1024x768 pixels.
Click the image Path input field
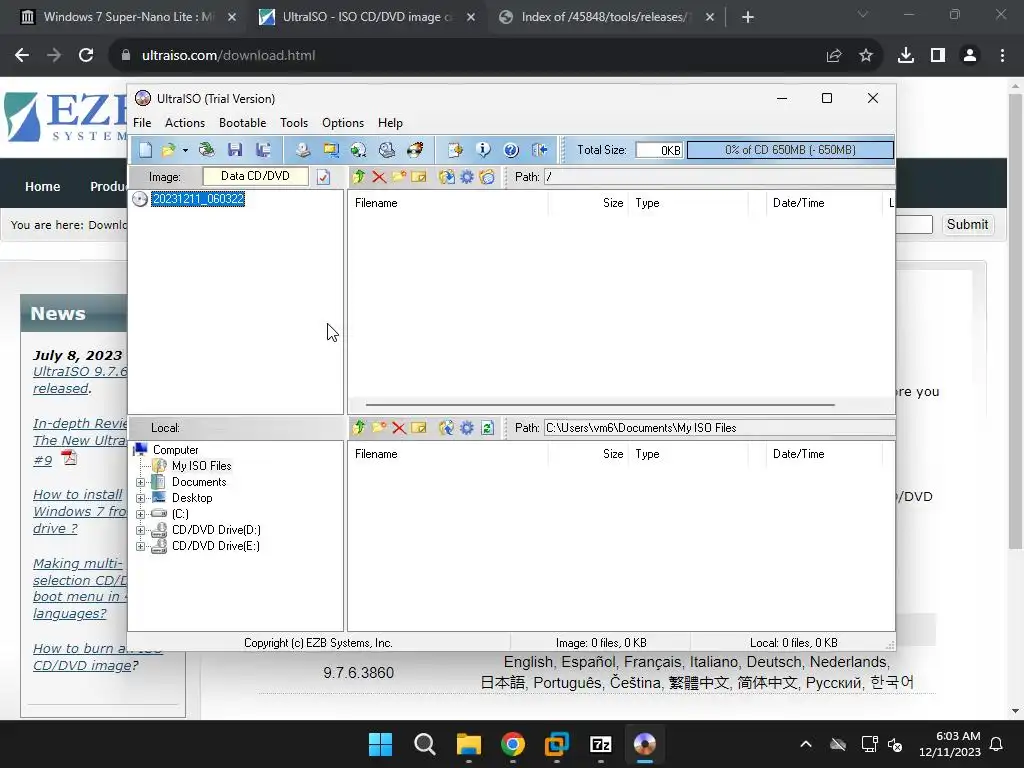pos(718,177)
